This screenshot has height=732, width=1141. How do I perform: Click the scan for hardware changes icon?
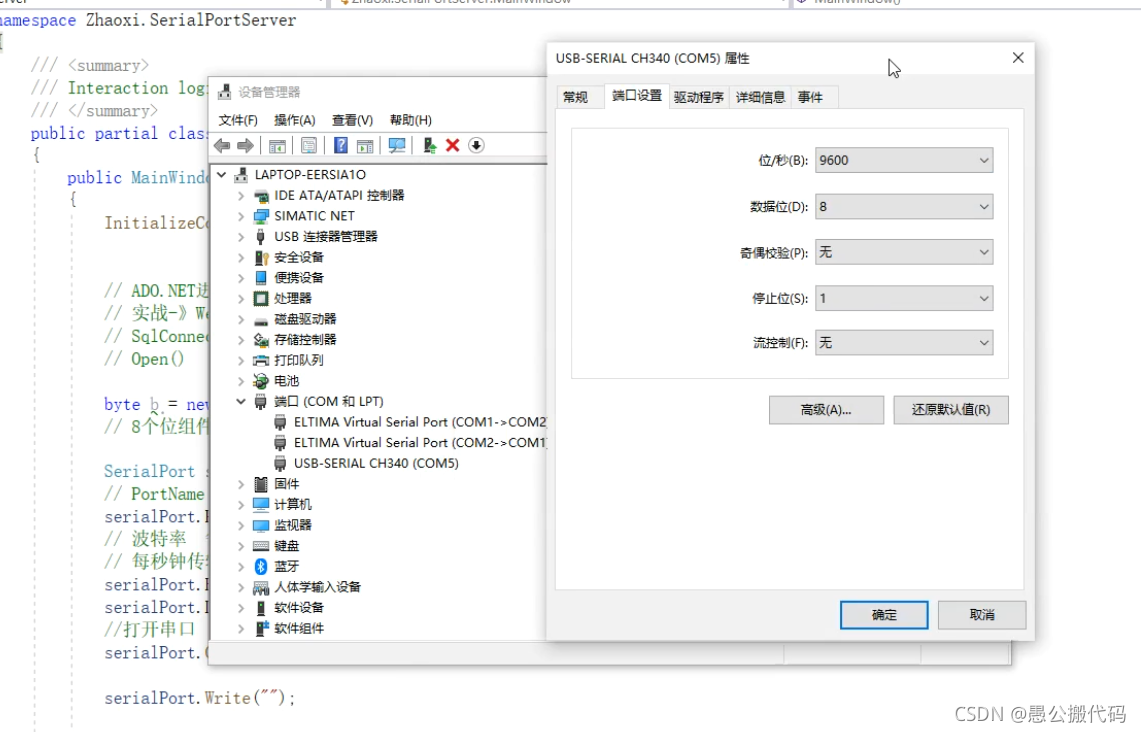tap(397, 146)
